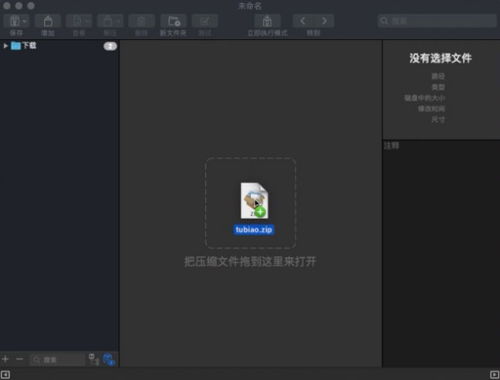
Task: Remove sidebar item with minus button
Action: coord(20,359)
